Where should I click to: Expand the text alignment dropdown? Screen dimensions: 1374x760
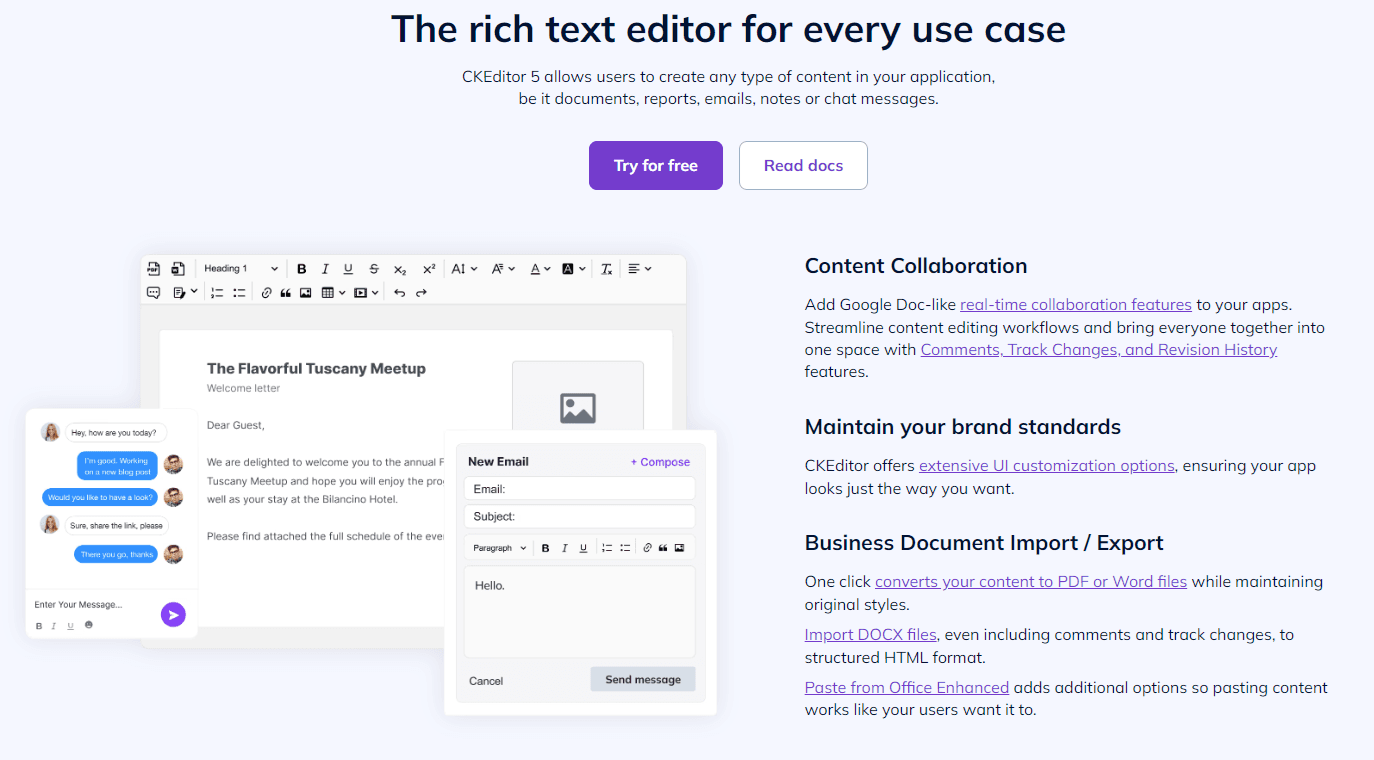(x=638, y=268)
